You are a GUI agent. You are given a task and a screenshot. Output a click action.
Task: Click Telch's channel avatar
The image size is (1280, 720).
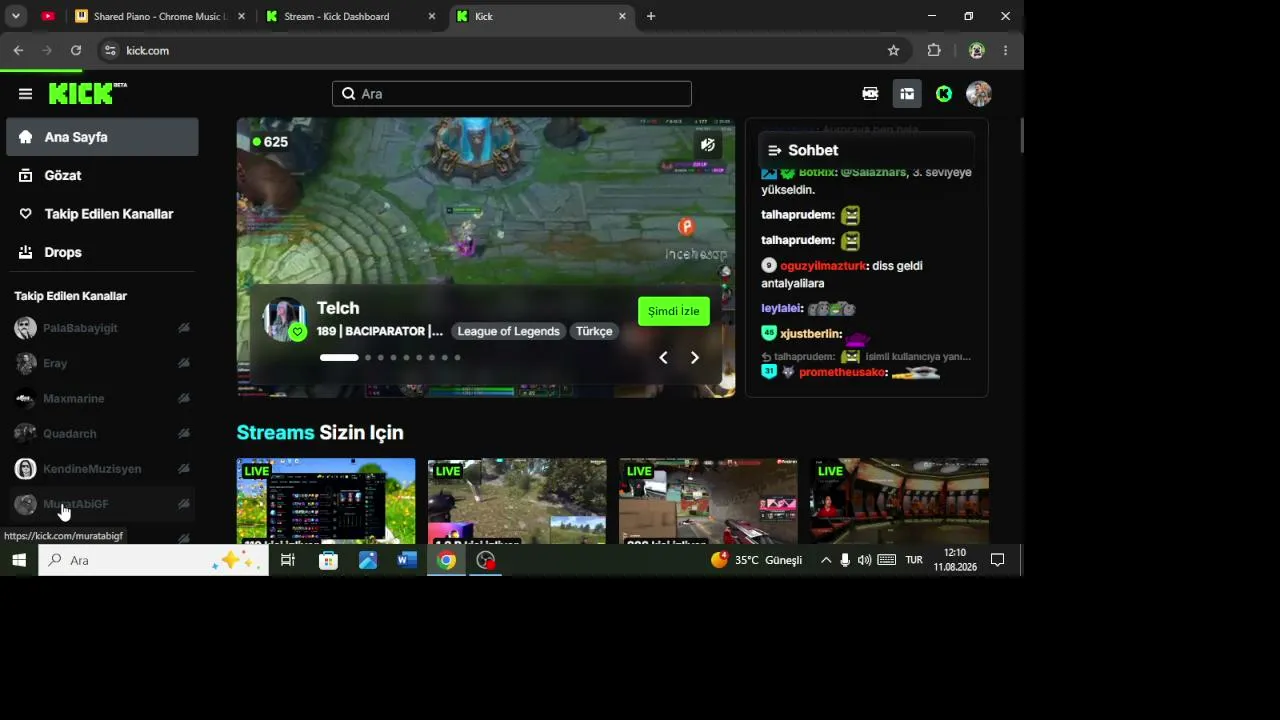(x=284, y=319)
